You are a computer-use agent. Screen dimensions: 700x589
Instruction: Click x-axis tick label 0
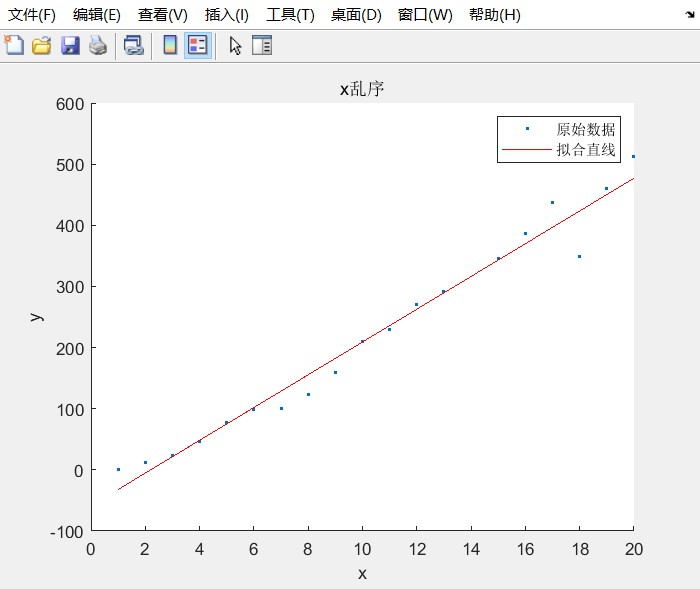(x=91, y=549)
